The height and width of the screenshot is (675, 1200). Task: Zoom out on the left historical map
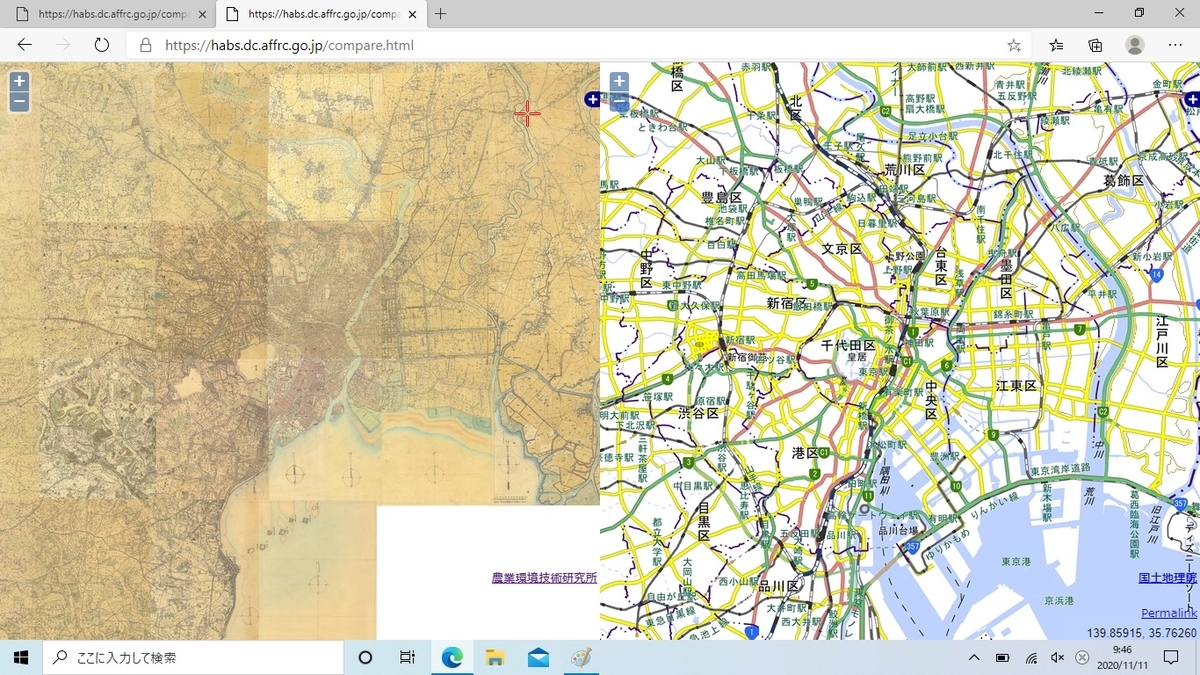pyautogui.click(x=19, y=102)
